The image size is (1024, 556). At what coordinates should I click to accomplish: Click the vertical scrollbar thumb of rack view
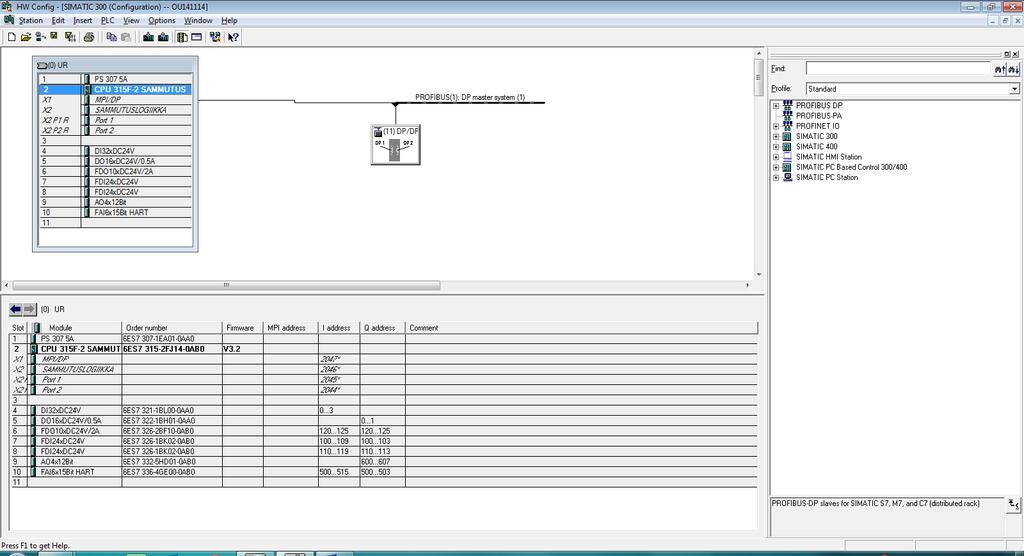pyautogui.click(x=758, y=77)
